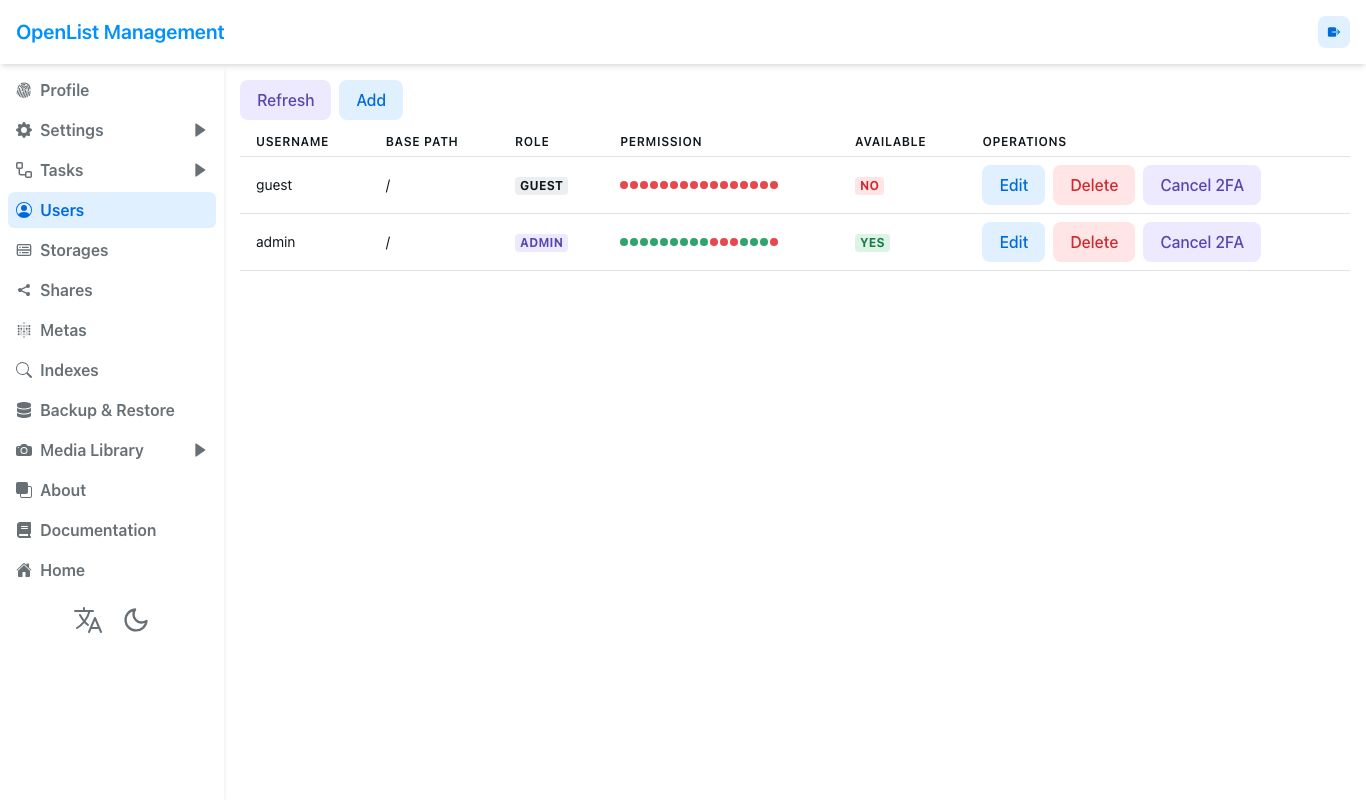Click the Shares share icon
This screenshot has width=1366, height=800.
pos(24,290)
